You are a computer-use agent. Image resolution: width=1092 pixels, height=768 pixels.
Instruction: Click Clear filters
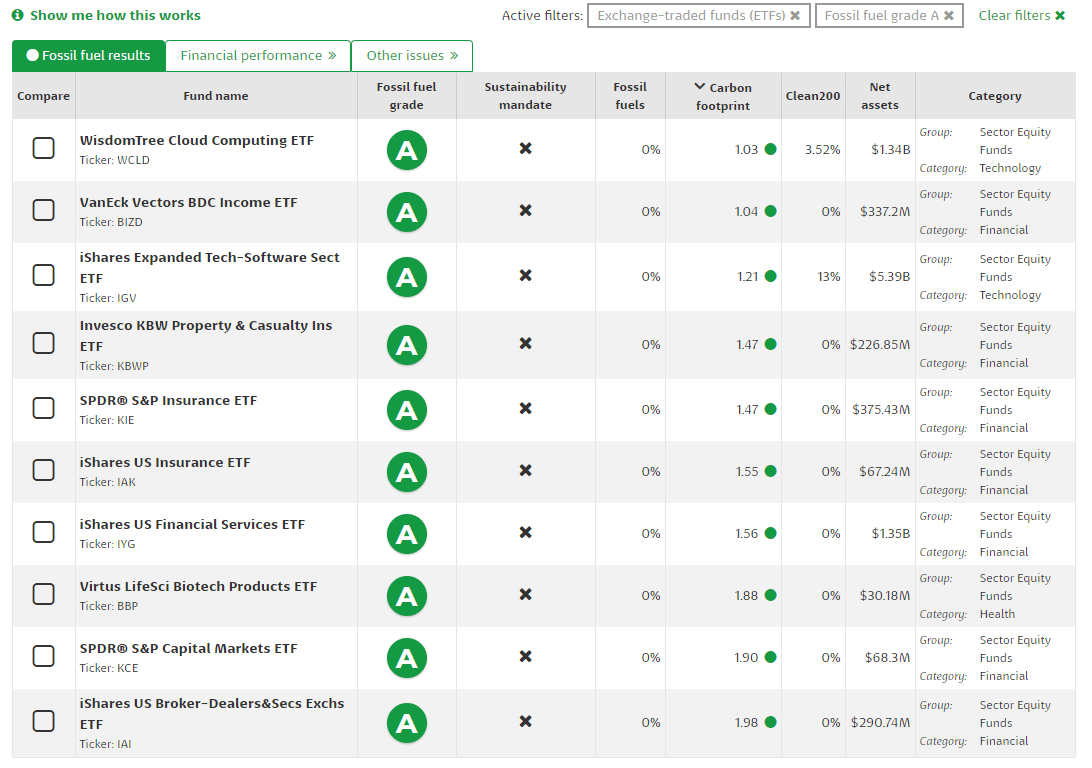pos(1021,16)
